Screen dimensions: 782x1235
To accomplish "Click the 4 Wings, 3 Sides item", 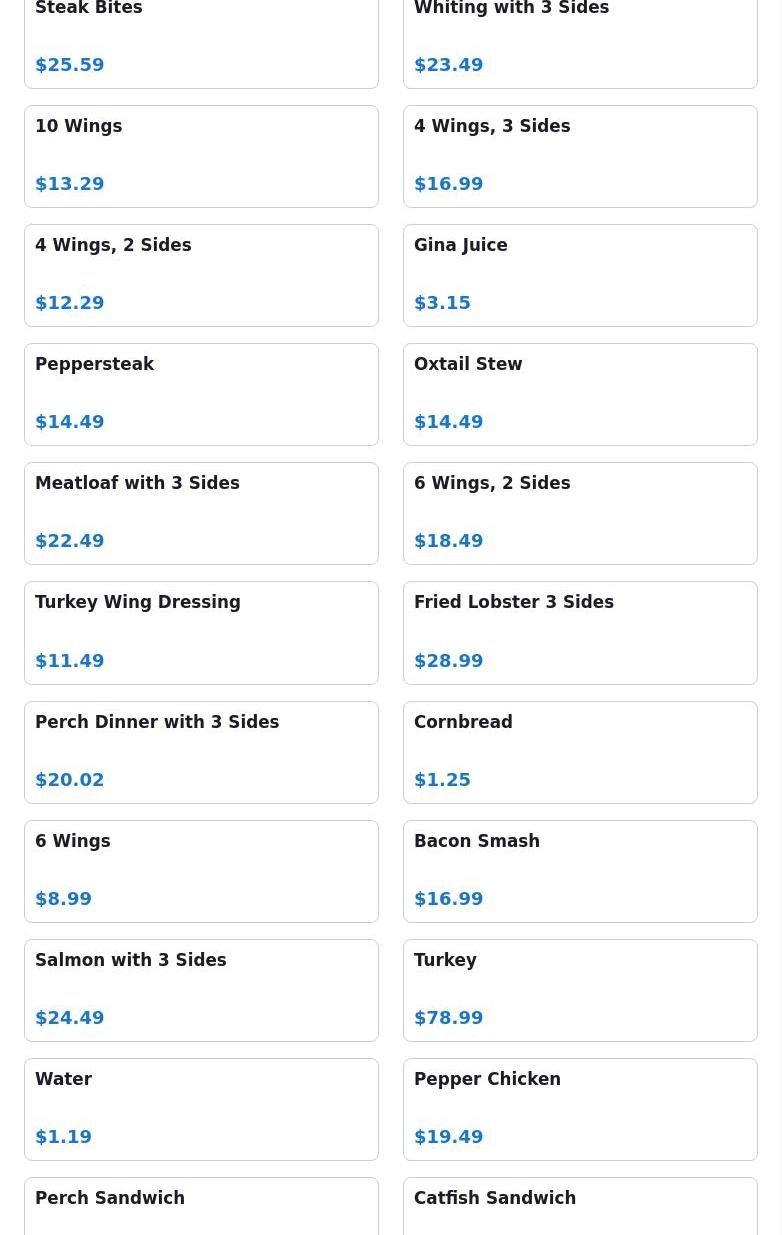I will click(x=580, y=156).
